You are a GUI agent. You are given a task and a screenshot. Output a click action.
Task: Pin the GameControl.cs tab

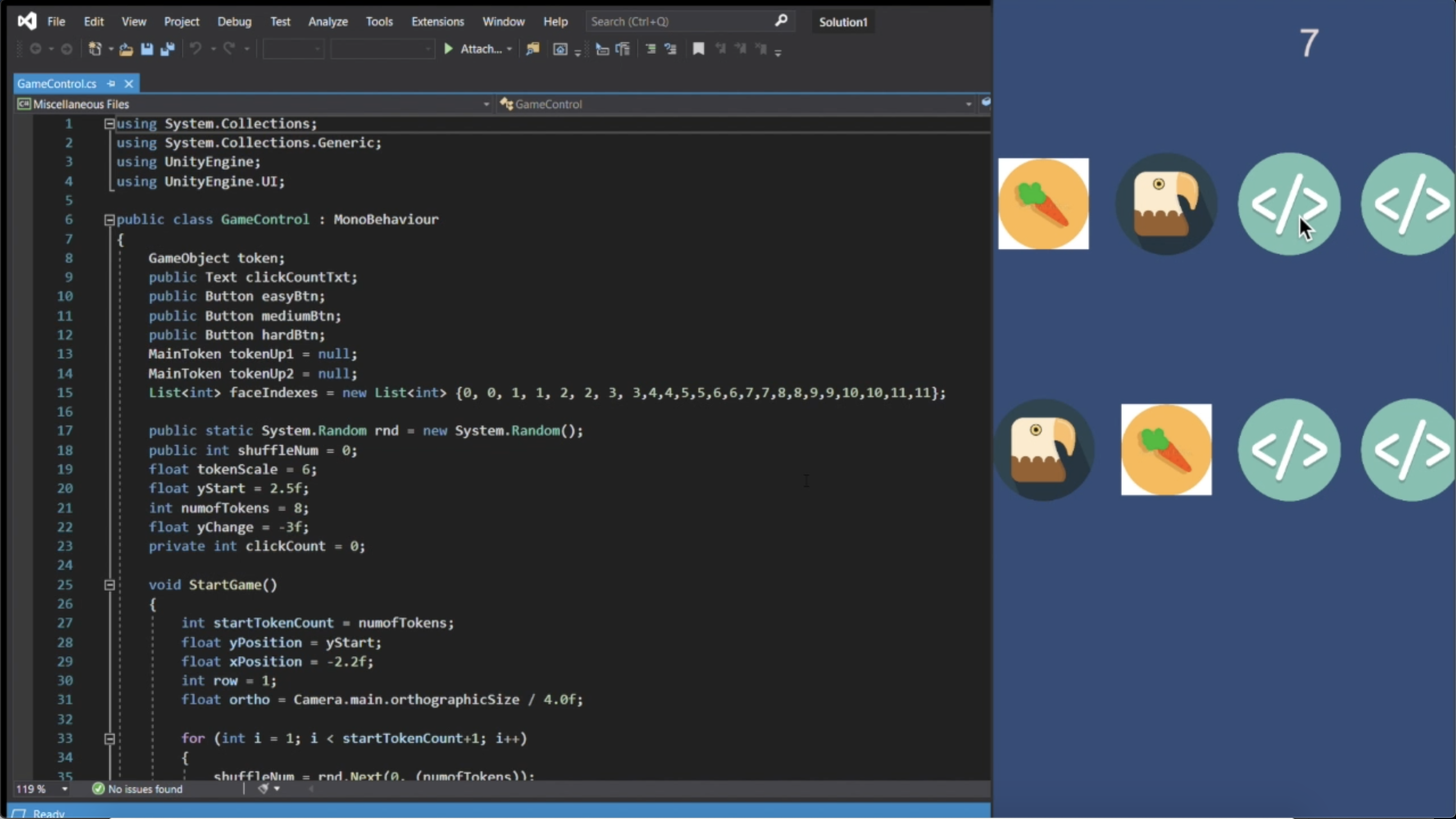coord(112,84)
